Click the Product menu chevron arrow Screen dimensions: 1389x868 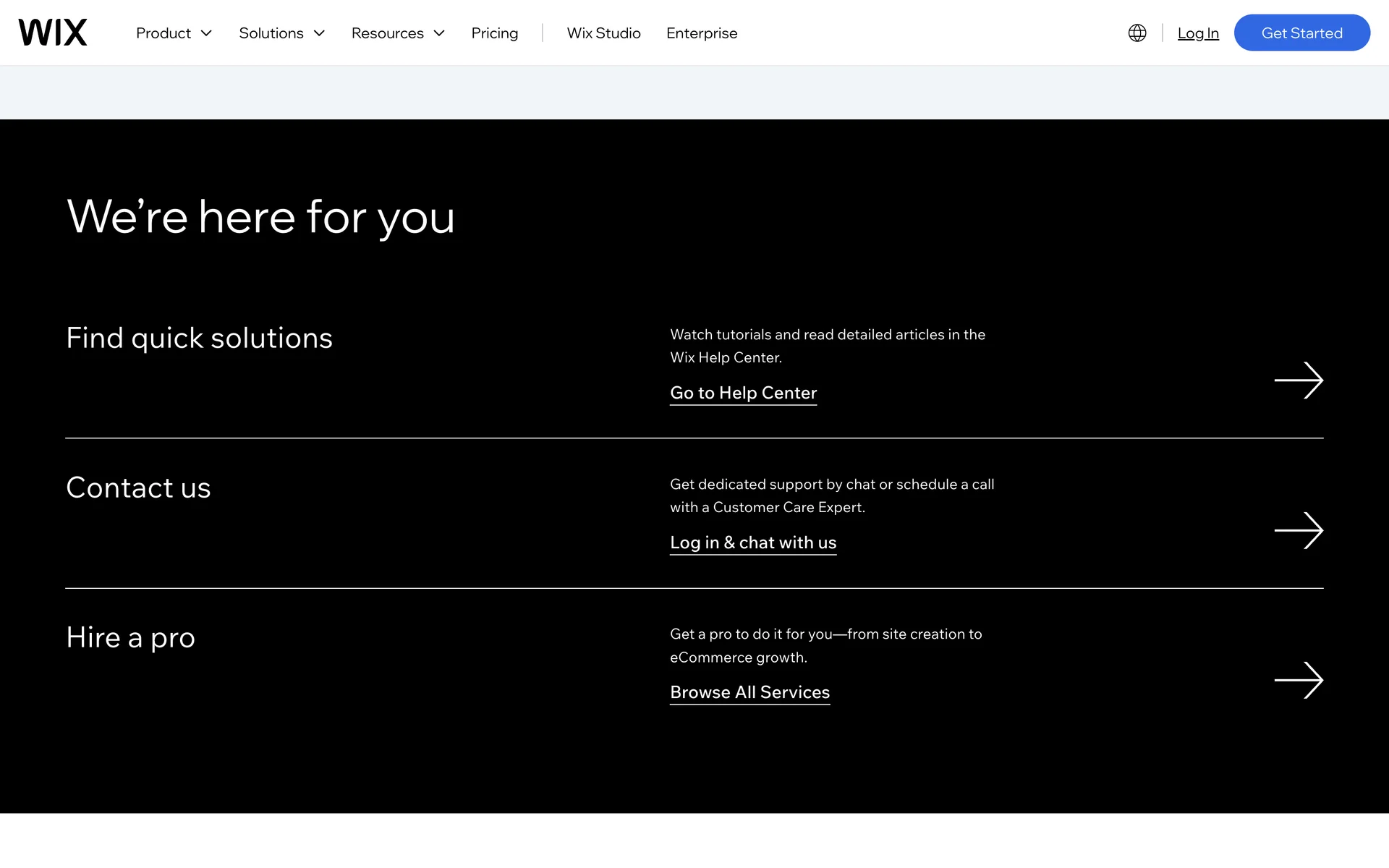206,33
